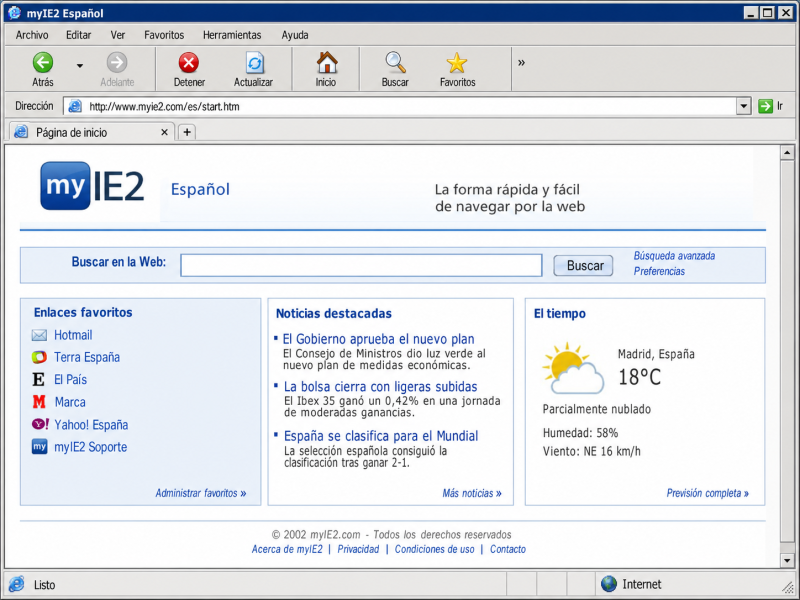Select the Página de inicio tab
The image size is (800, 600).
(x=92, y=132)
